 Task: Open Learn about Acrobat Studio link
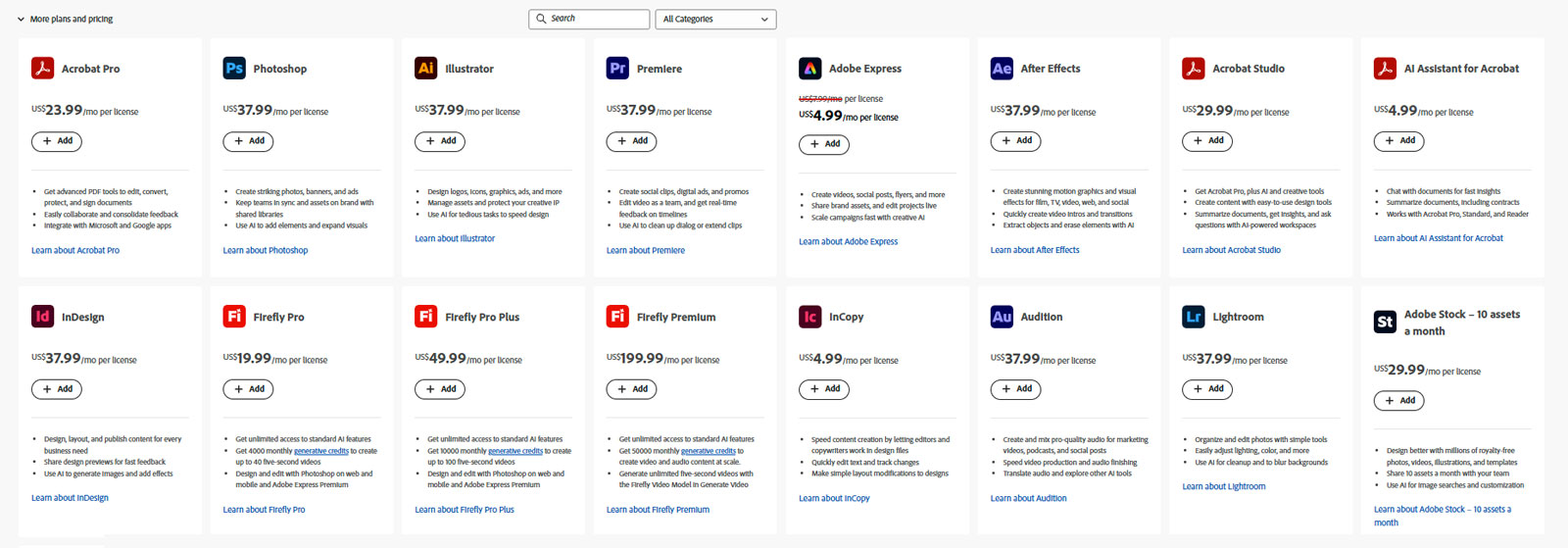(x=1232, y=251)
